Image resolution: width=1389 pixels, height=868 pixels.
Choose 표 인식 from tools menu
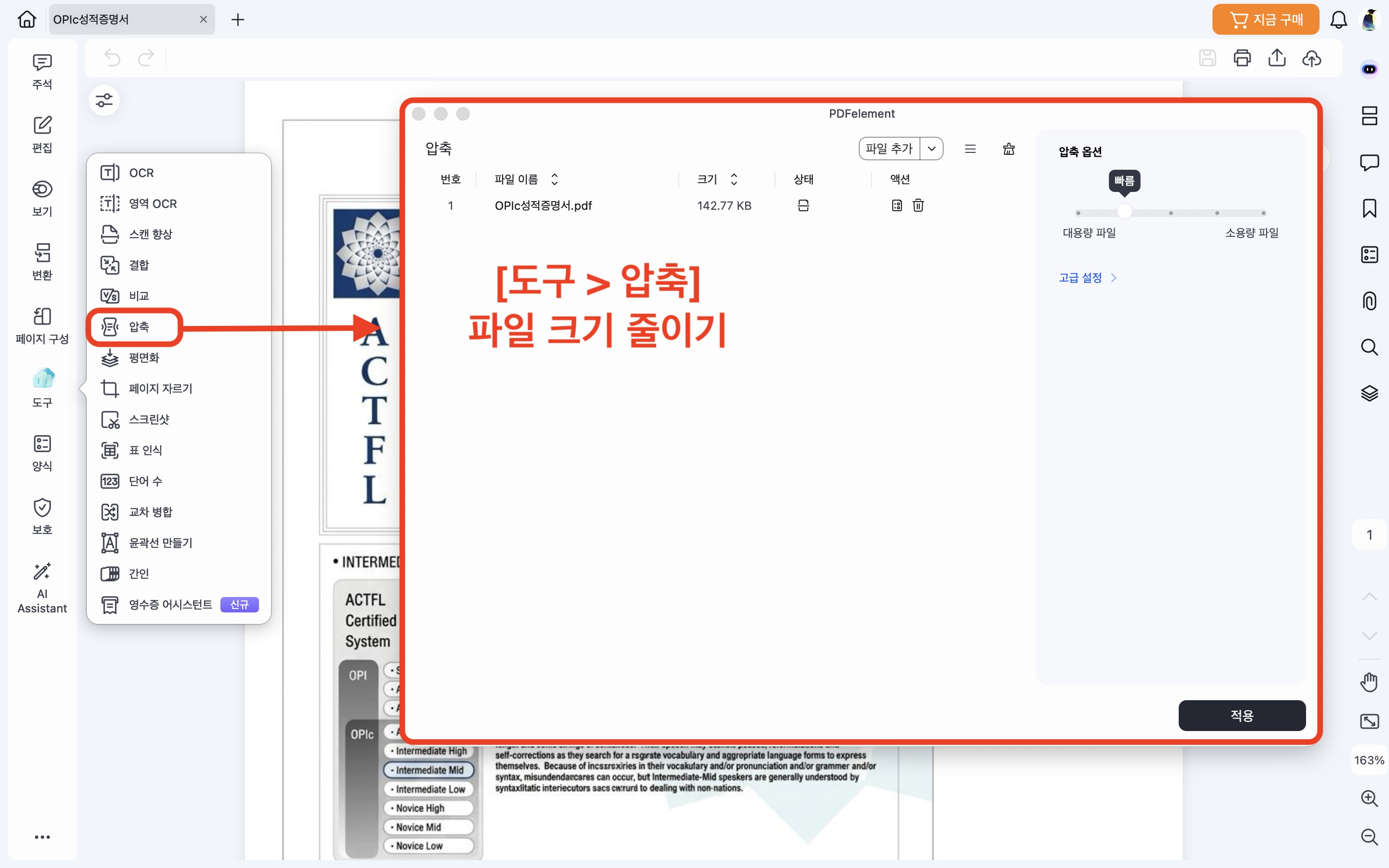point(178,451)
